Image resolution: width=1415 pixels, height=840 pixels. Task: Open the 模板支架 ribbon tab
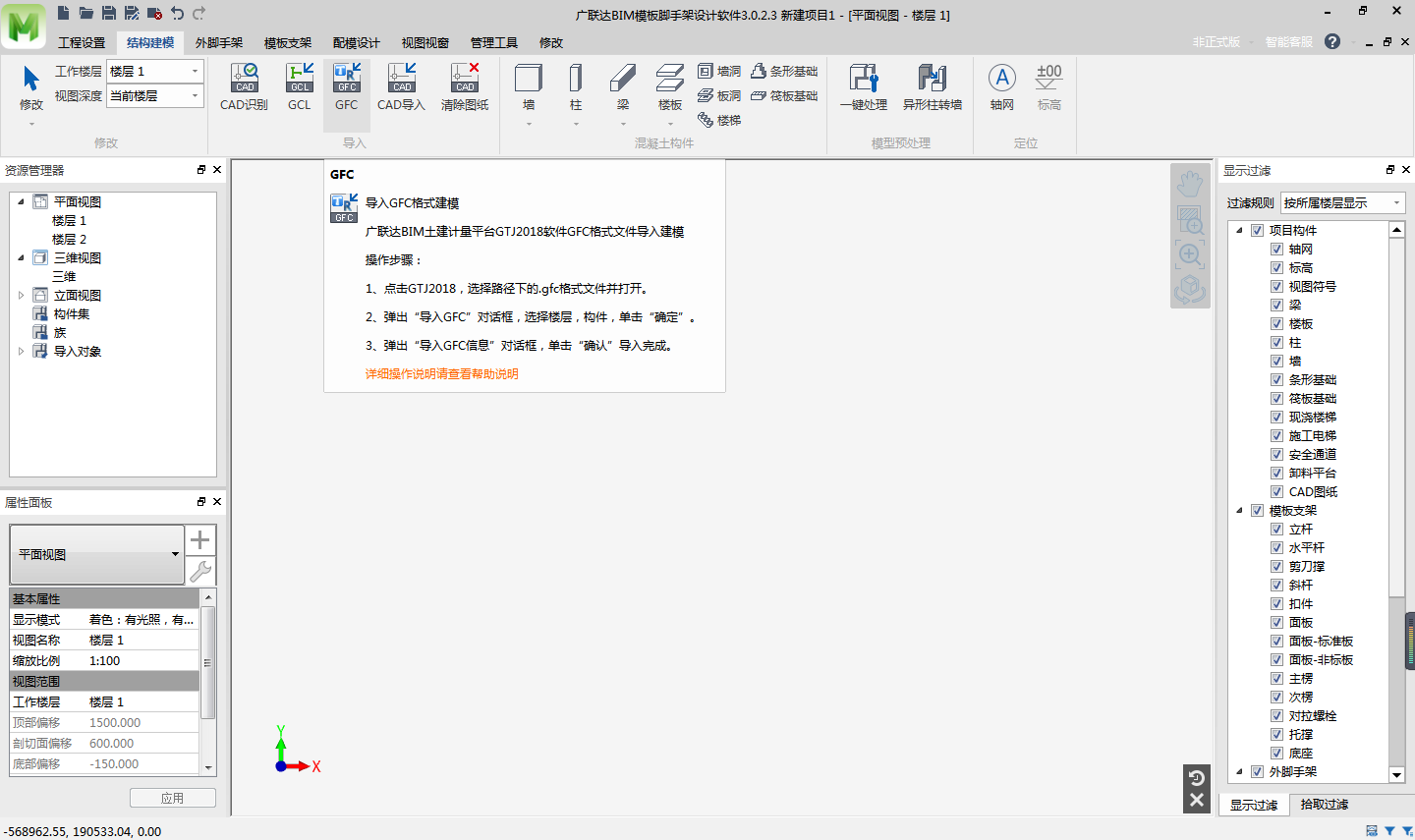(288, 42)
